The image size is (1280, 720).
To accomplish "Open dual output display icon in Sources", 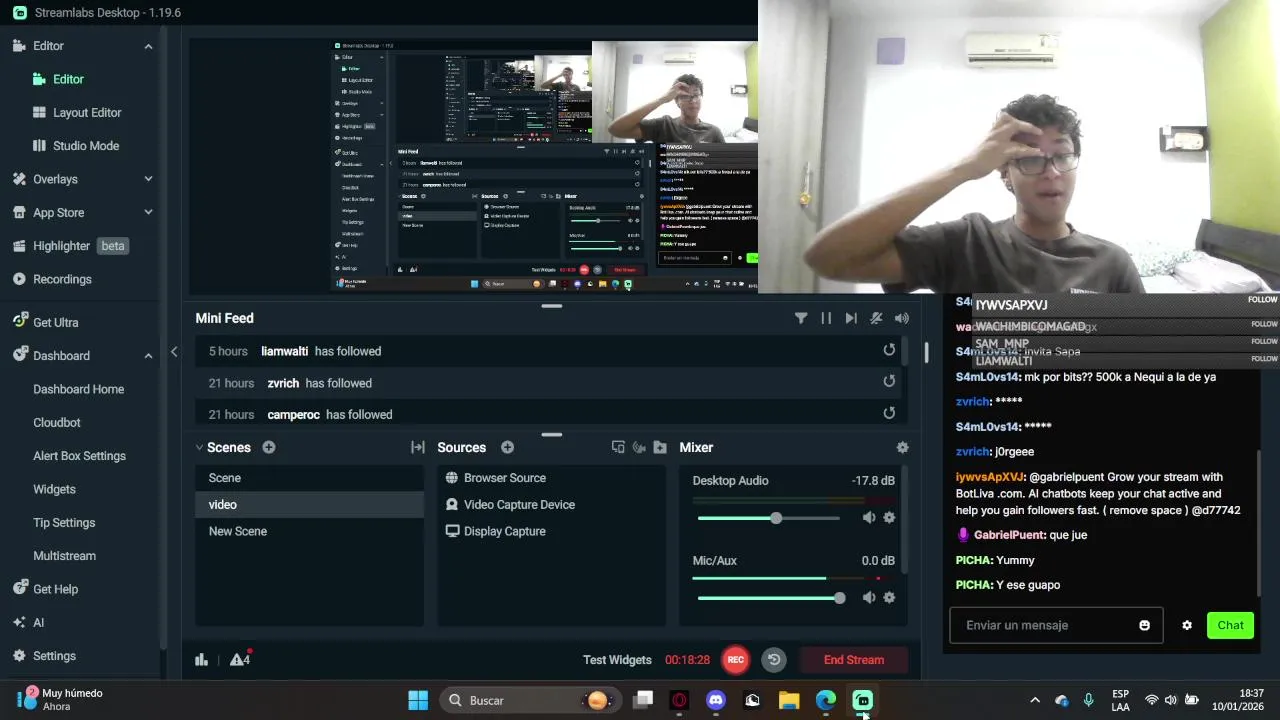I will (618, 447).
